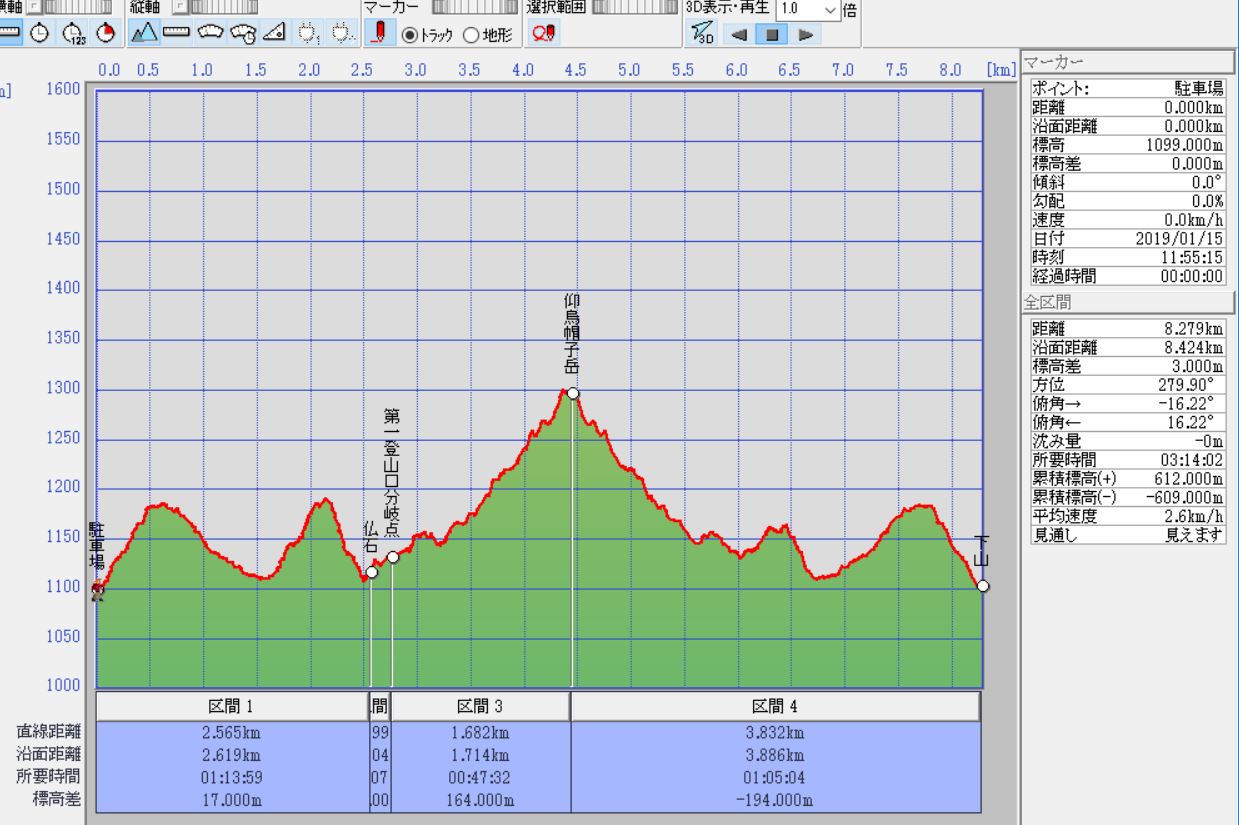Click the 164.000m elevation difference cell
The image size is (1239, 825).
tap(481, 799)
